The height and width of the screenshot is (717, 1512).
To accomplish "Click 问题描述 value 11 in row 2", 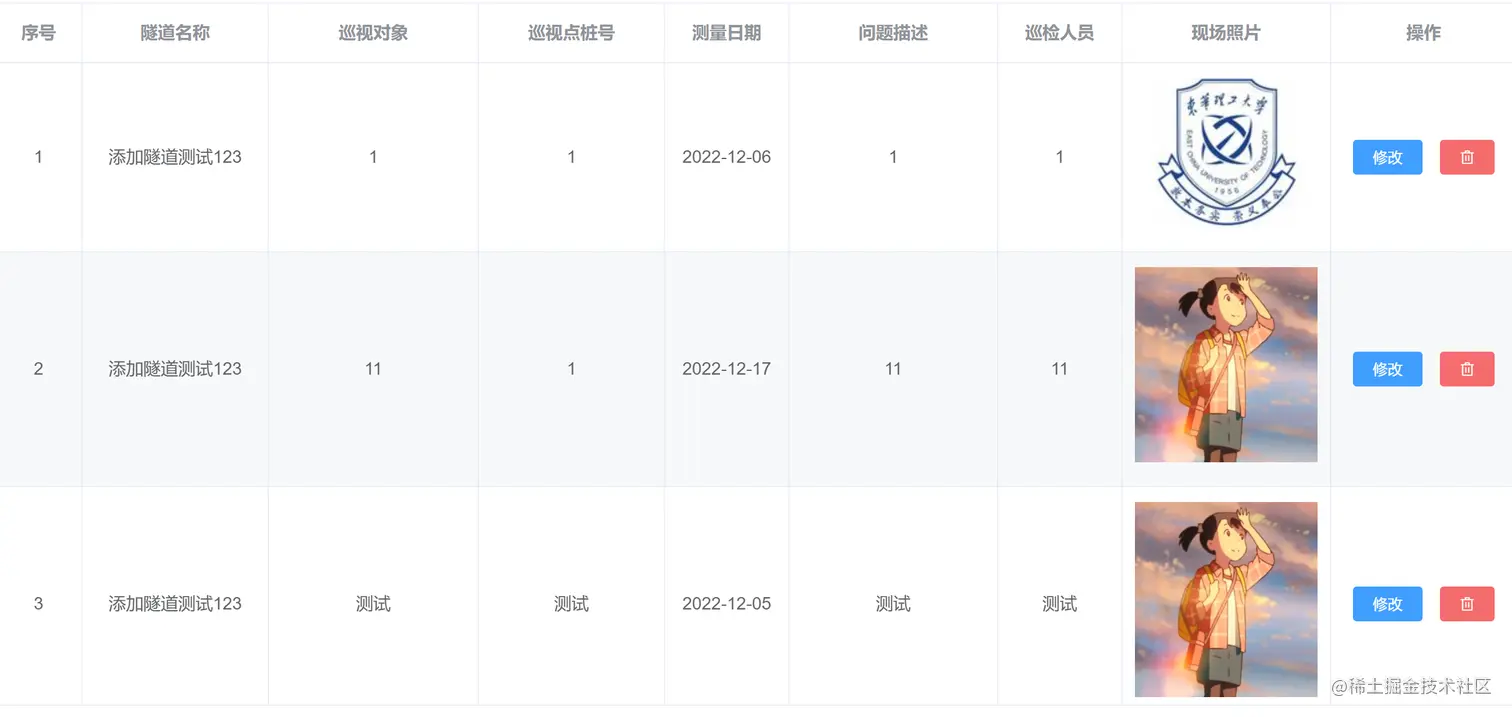I will [893, 369].
